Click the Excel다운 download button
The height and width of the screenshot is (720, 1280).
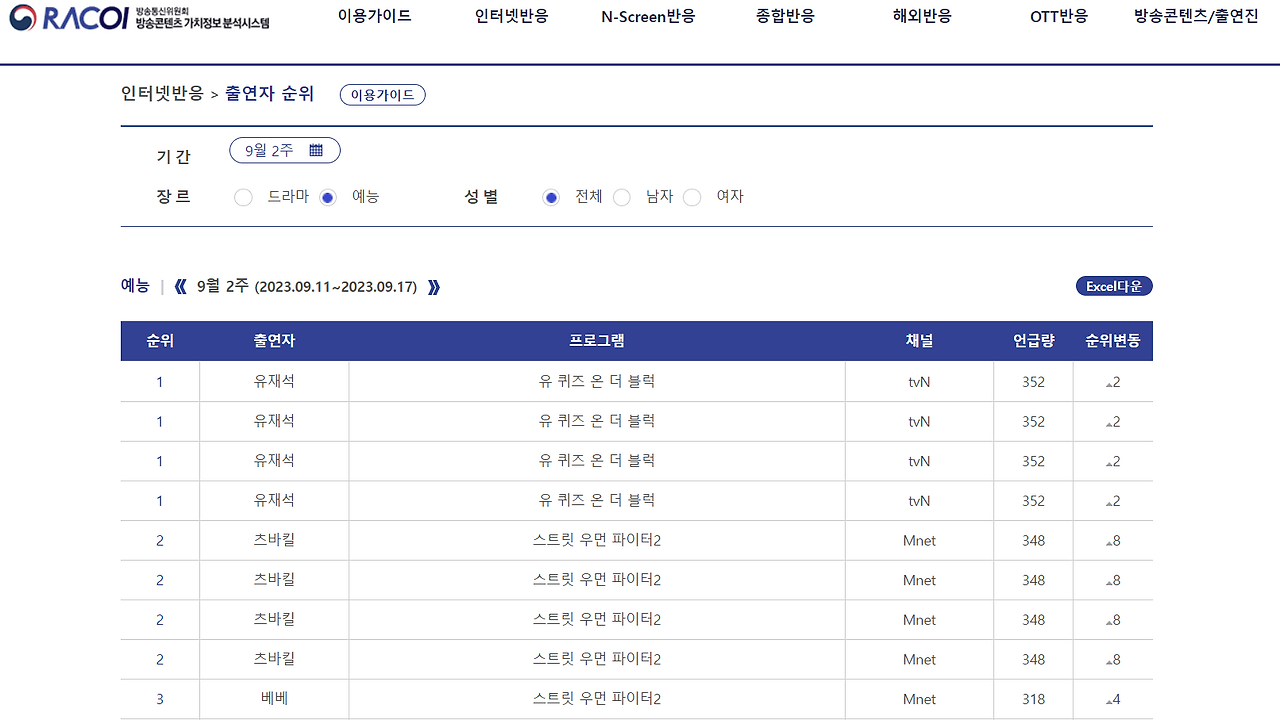tap(1113, 285)
